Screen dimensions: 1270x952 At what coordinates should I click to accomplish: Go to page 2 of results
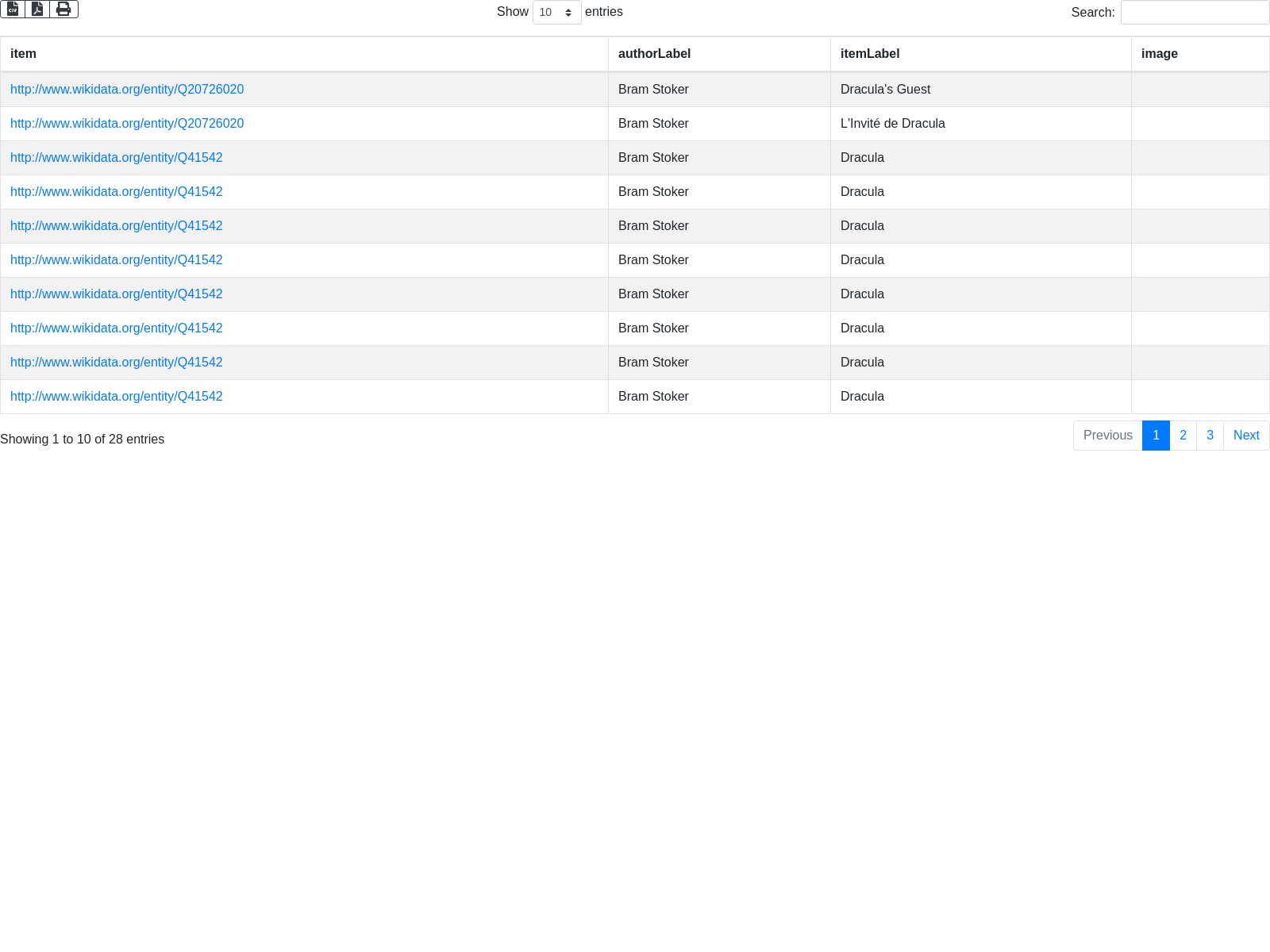[1183, 436]
